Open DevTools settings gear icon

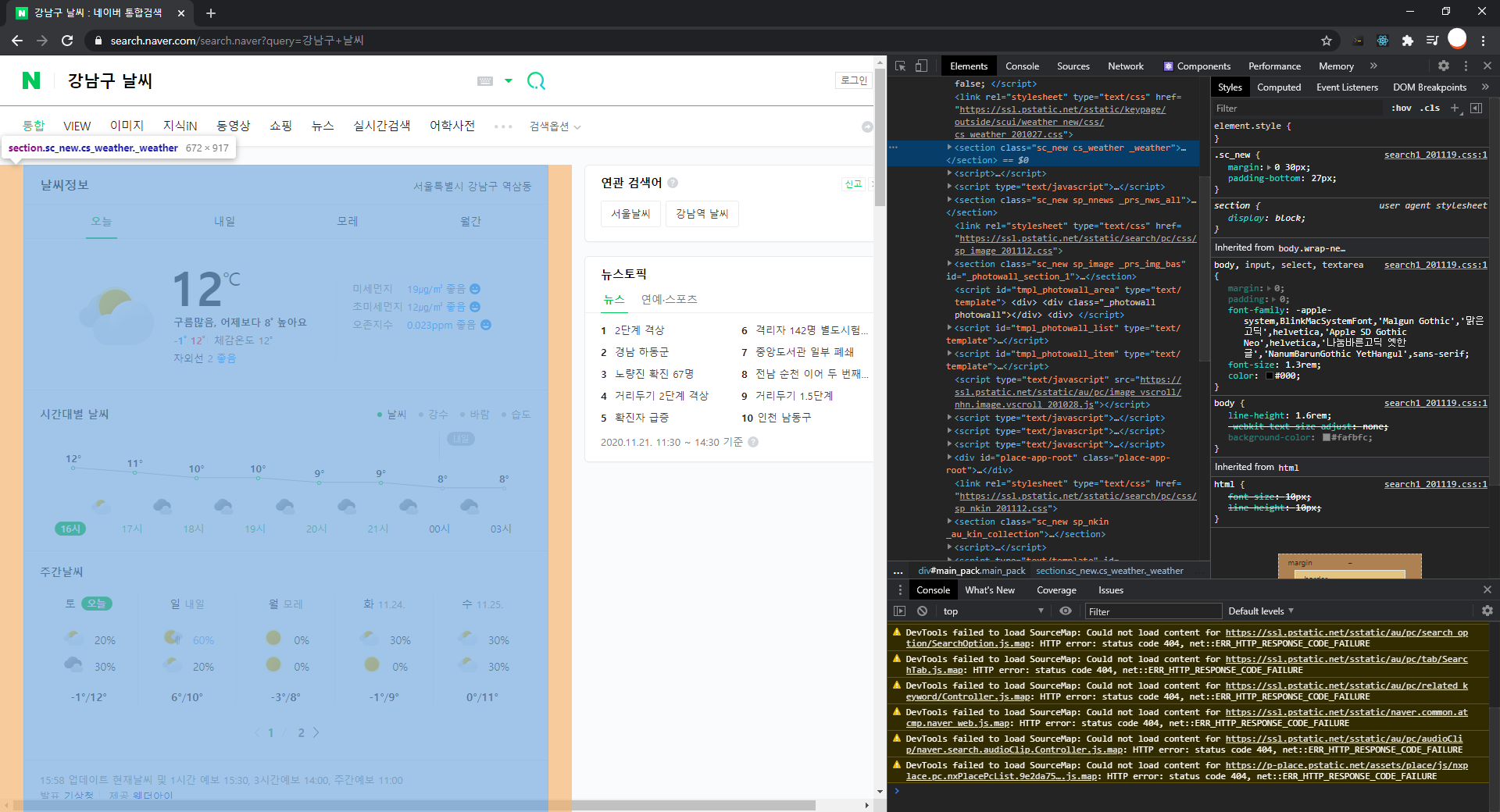point(1444,66)
